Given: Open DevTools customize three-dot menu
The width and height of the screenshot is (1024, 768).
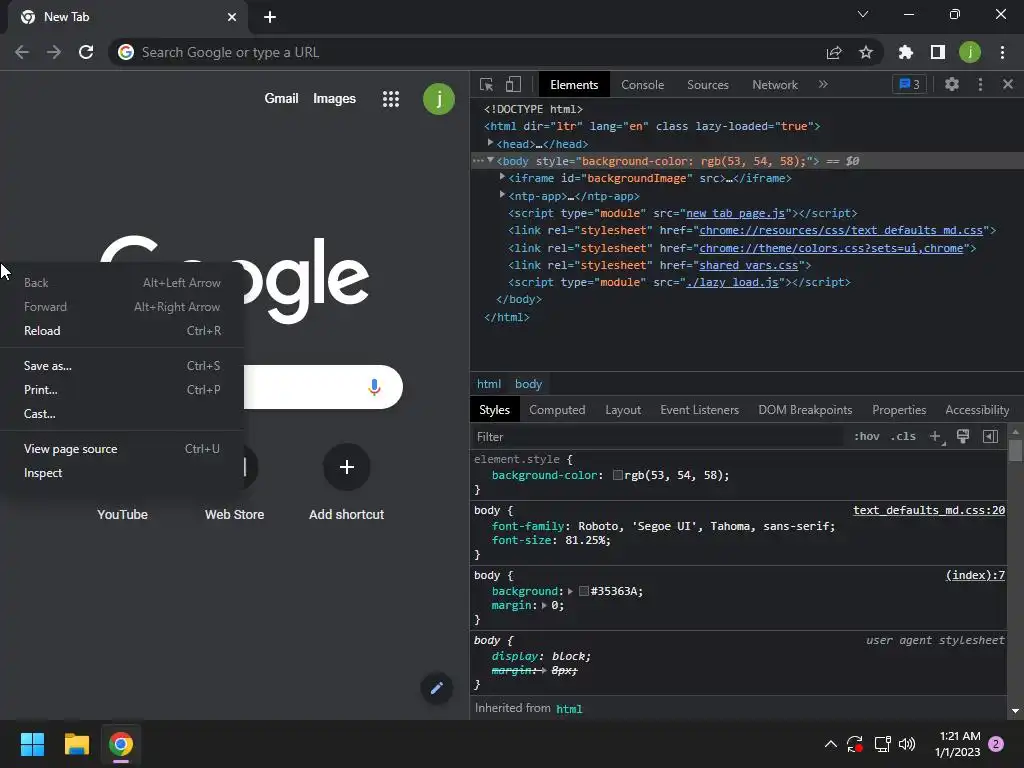Looking at the screenshot, I should [980, 84].
